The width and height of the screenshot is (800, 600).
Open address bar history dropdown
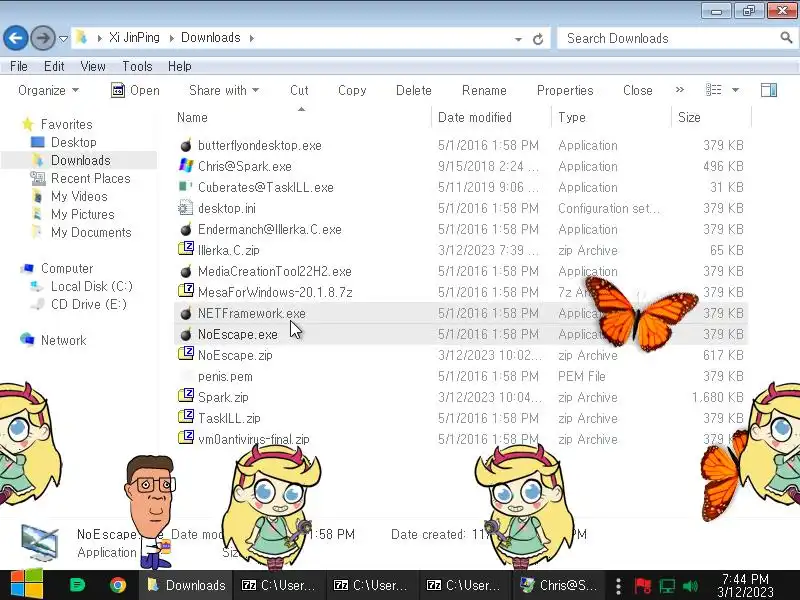tap(518, 39)
